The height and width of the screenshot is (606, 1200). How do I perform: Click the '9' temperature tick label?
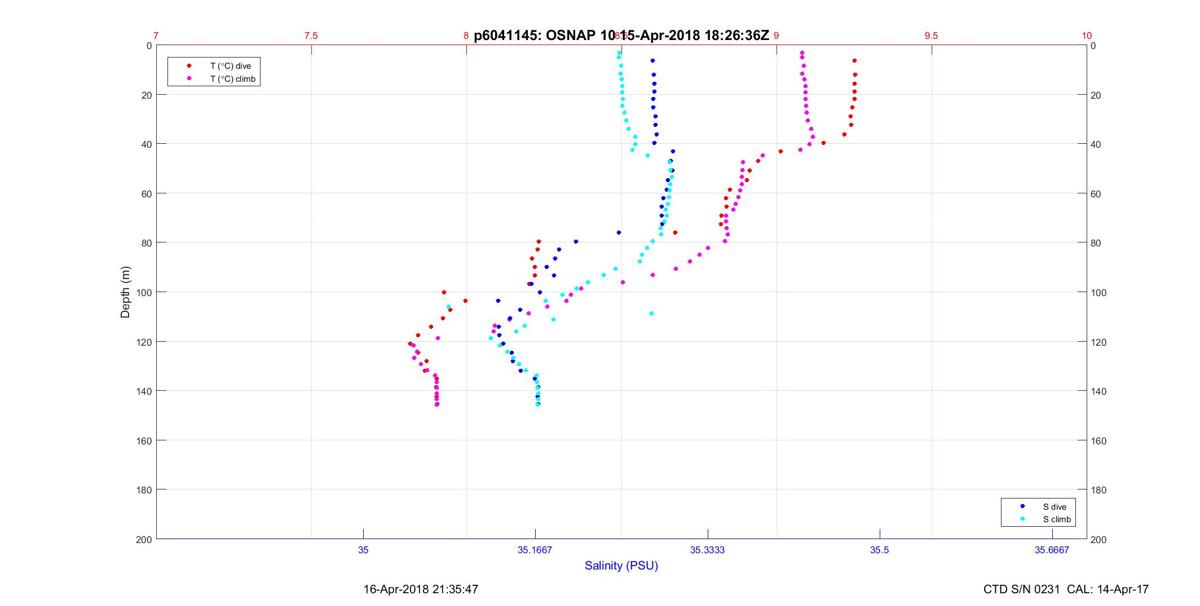pos(776,35)
